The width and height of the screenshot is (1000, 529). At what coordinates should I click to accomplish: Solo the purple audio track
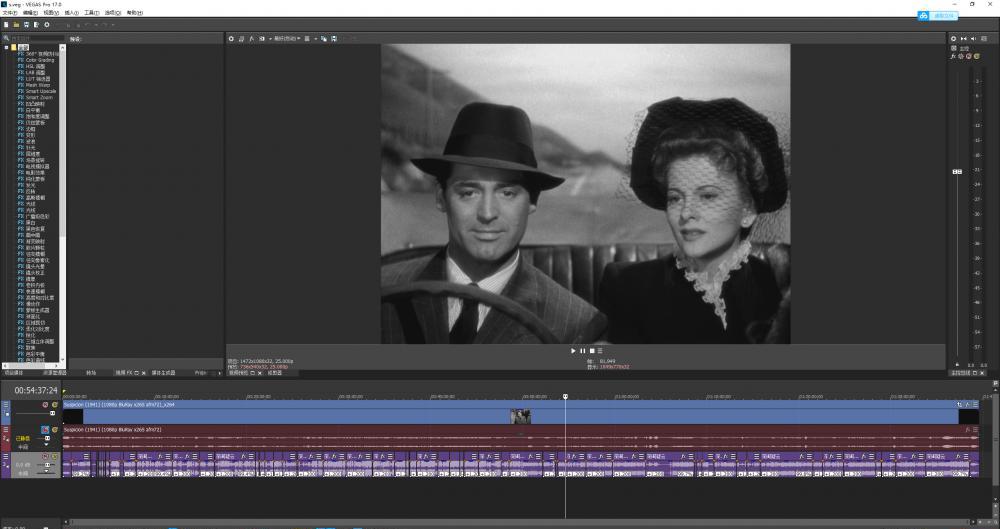point(54,457)
